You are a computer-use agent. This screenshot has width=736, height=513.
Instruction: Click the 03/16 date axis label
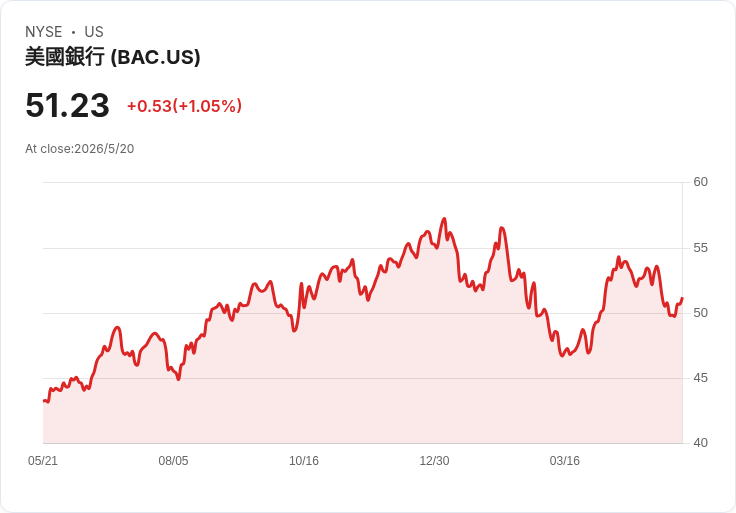pyautogui.click(x=565, y=461)
